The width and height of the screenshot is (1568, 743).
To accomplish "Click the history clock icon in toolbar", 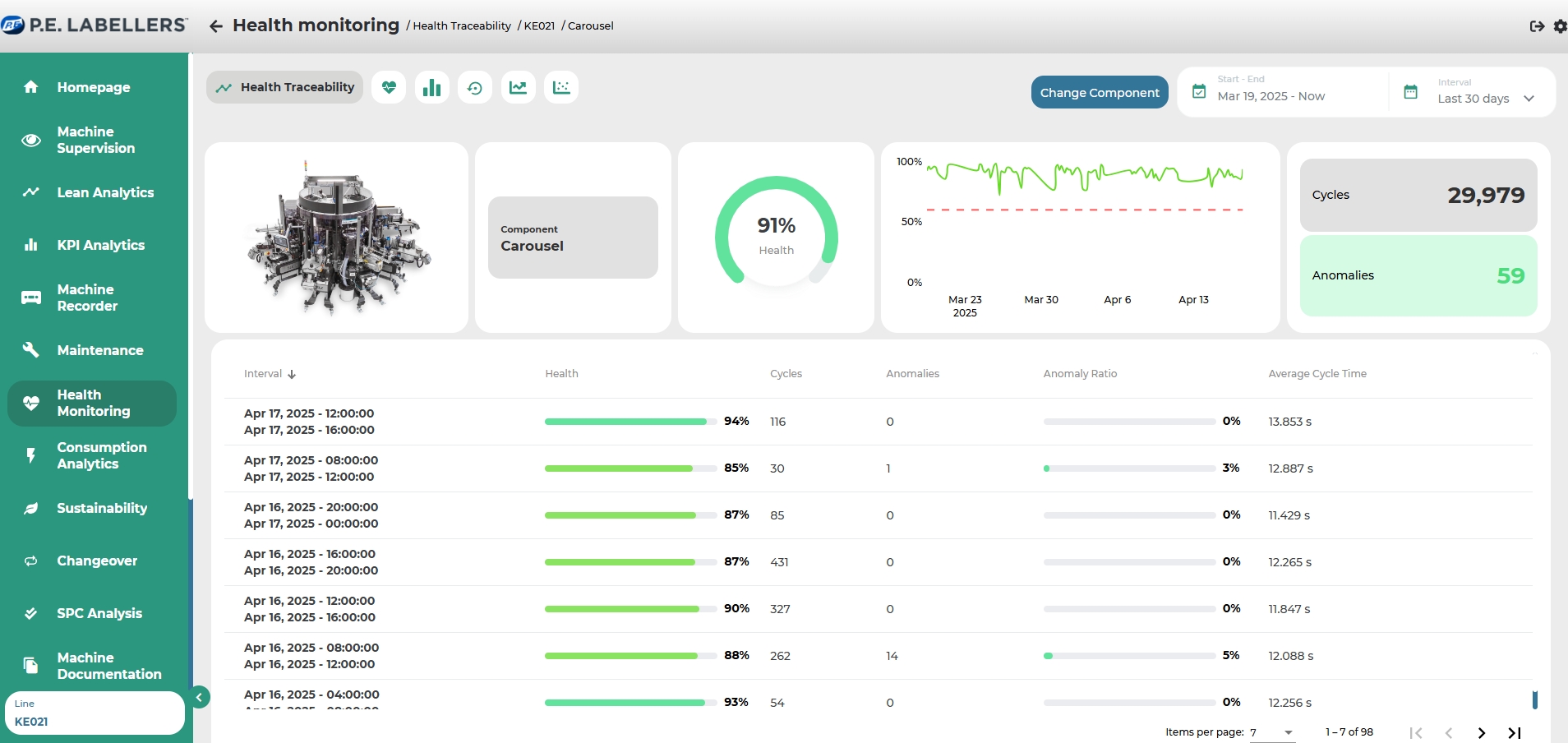I will (x=475, y=87).
